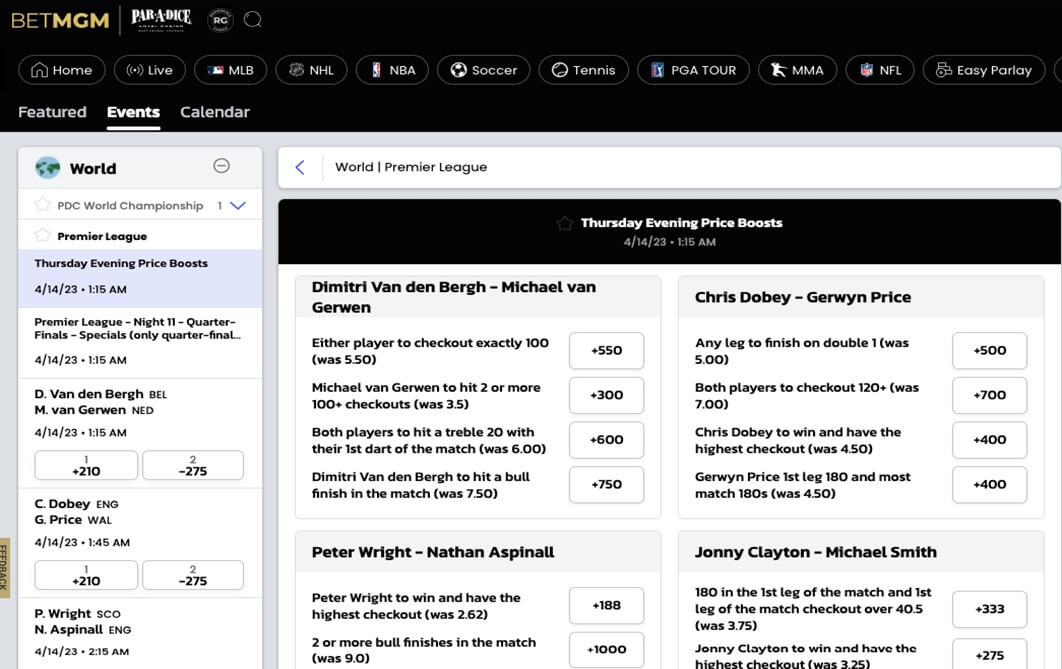Select +300 van Gerwen 2 or more 100+ checkouts

pos(606,395)
